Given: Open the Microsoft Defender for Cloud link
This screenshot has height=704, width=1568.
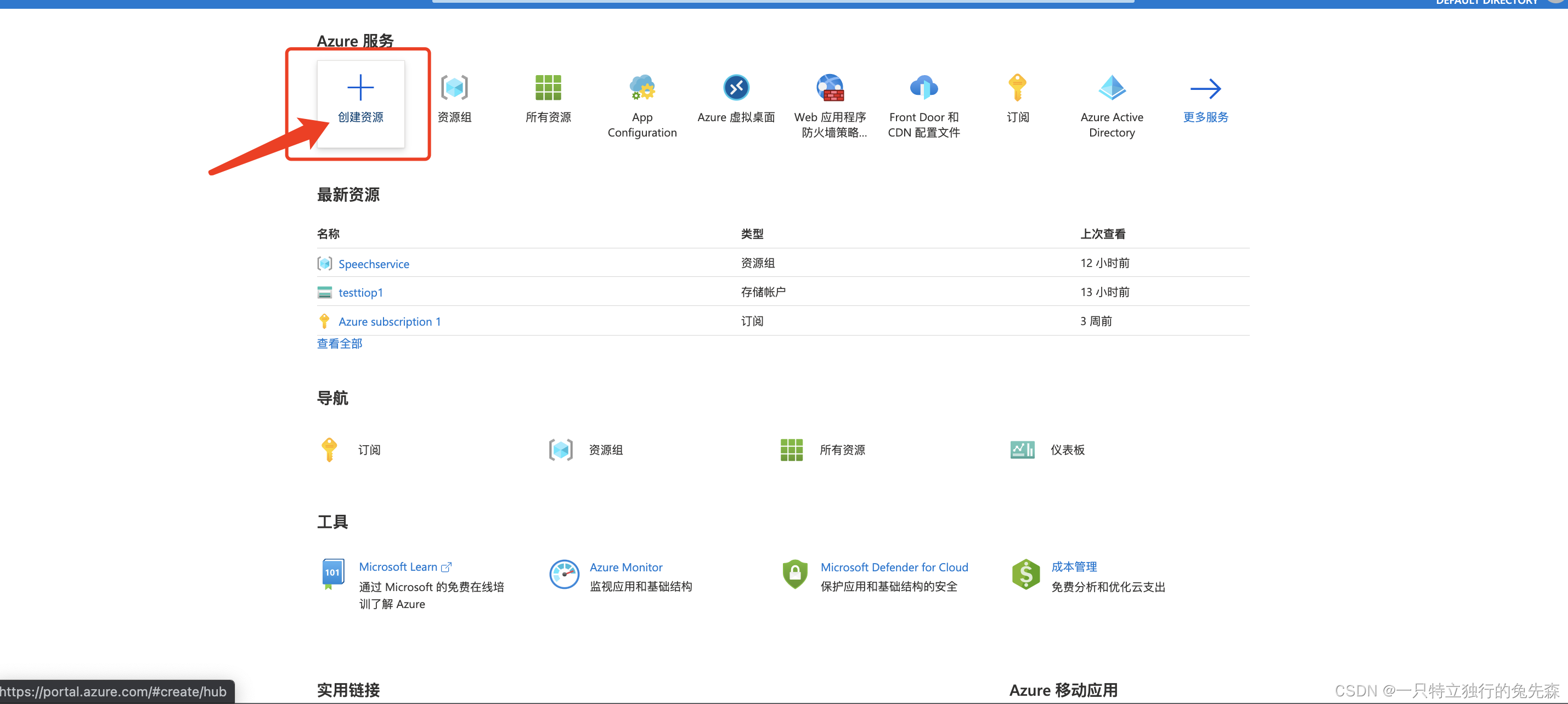Looking at the screenshot, I should pyautogui.click(x=894, y=567).
